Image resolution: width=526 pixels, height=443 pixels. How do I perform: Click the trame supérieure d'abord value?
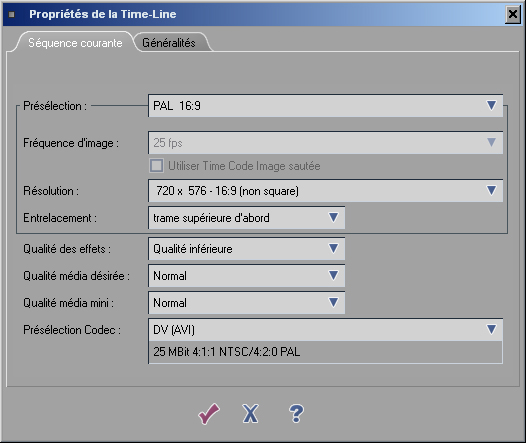click(211, 218)
